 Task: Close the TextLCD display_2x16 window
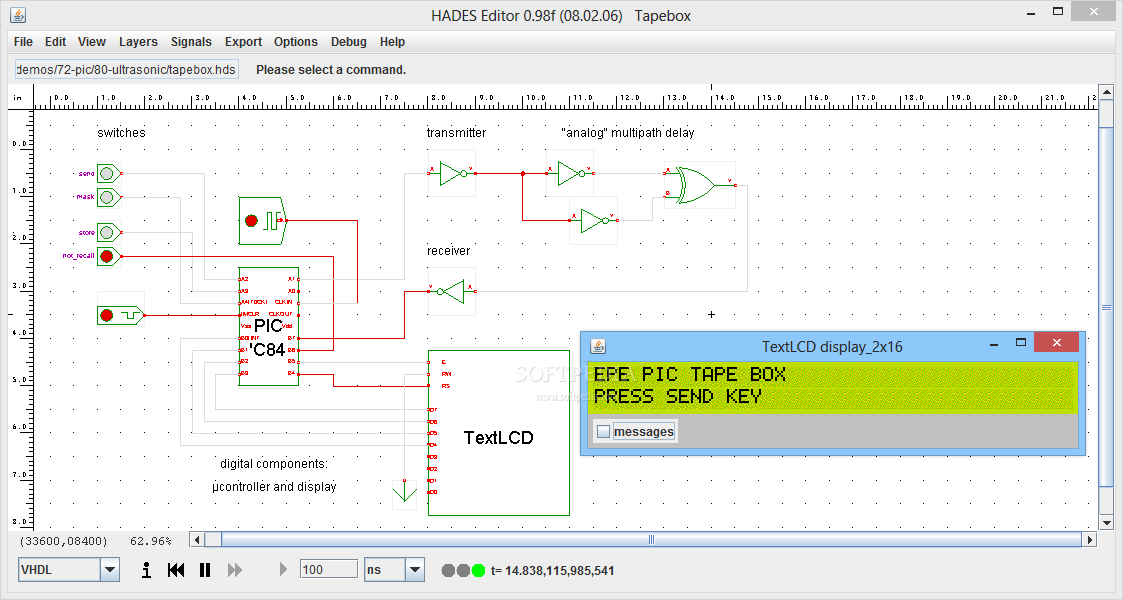coord(1056,343)
